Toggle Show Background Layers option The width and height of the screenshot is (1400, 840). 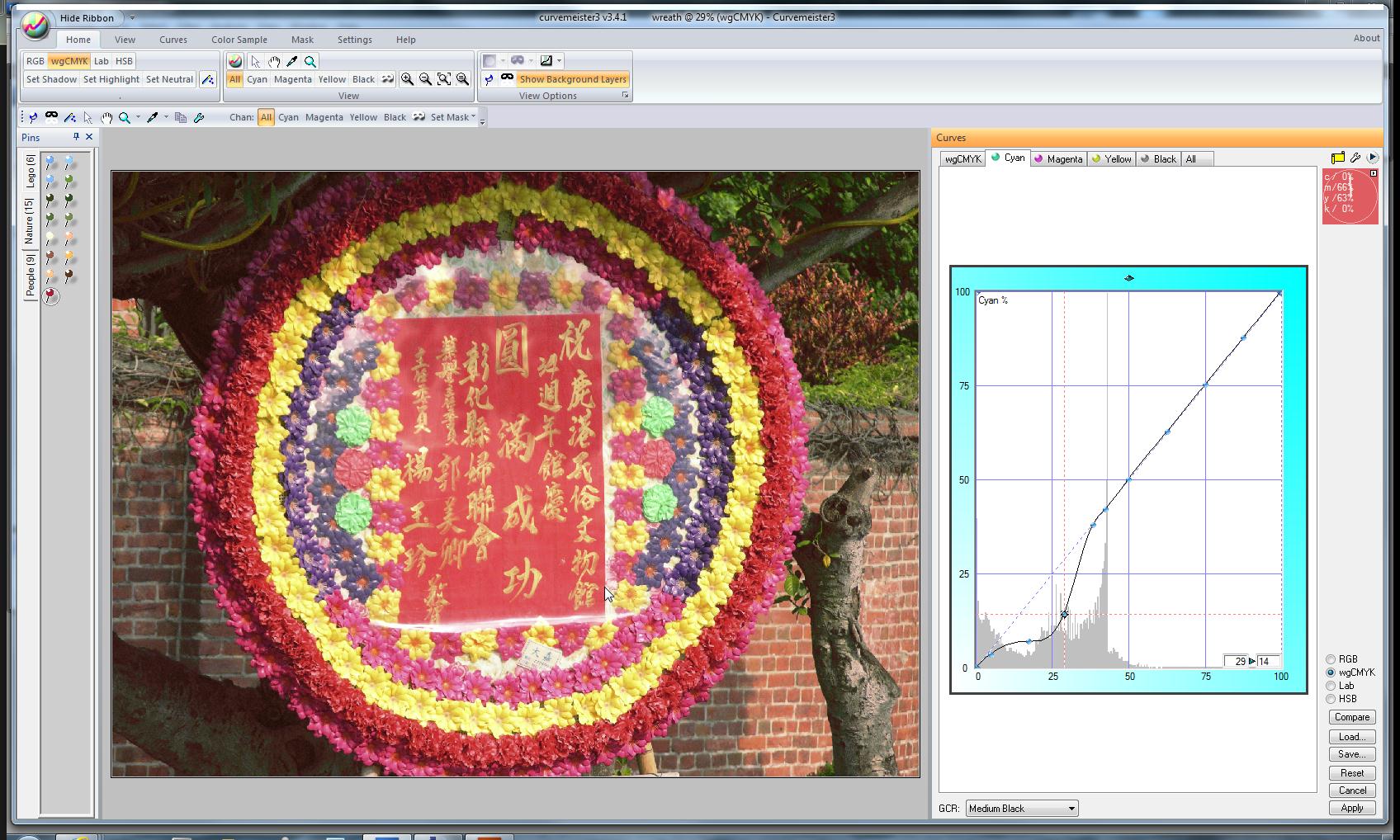573,79
